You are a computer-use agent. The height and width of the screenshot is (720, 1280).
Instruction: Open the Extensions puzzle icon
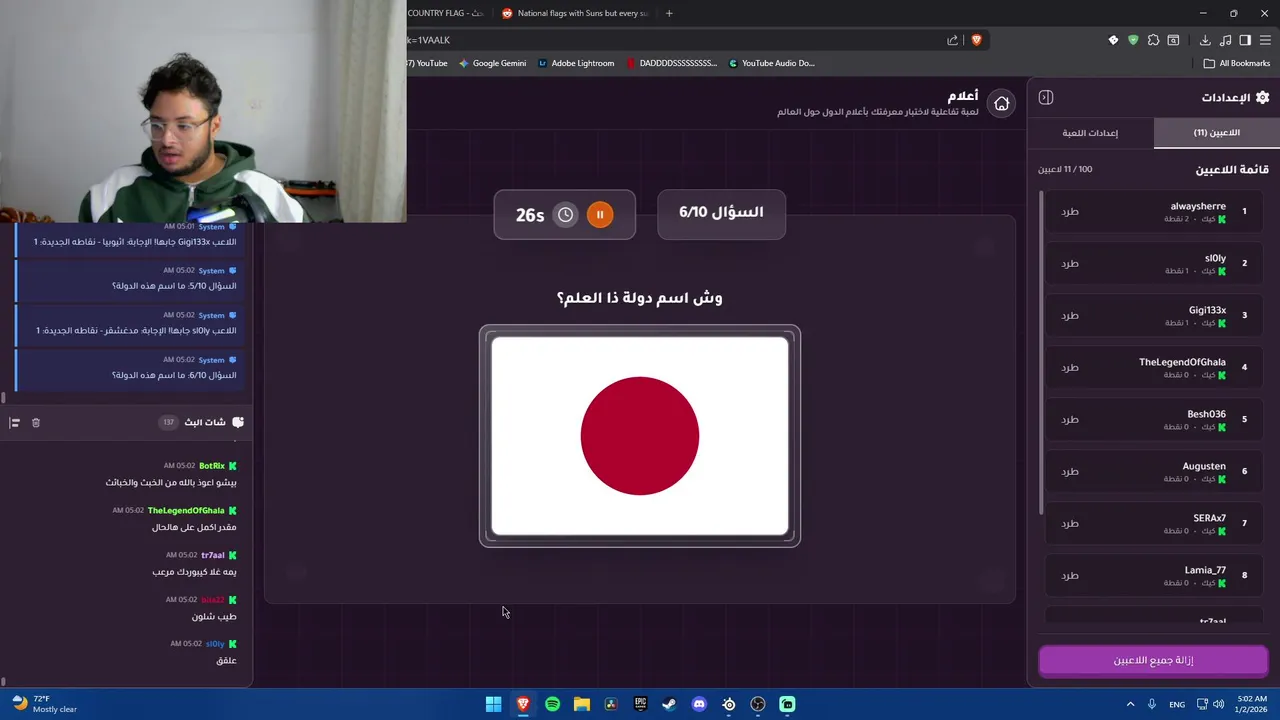click(1153, 40)
